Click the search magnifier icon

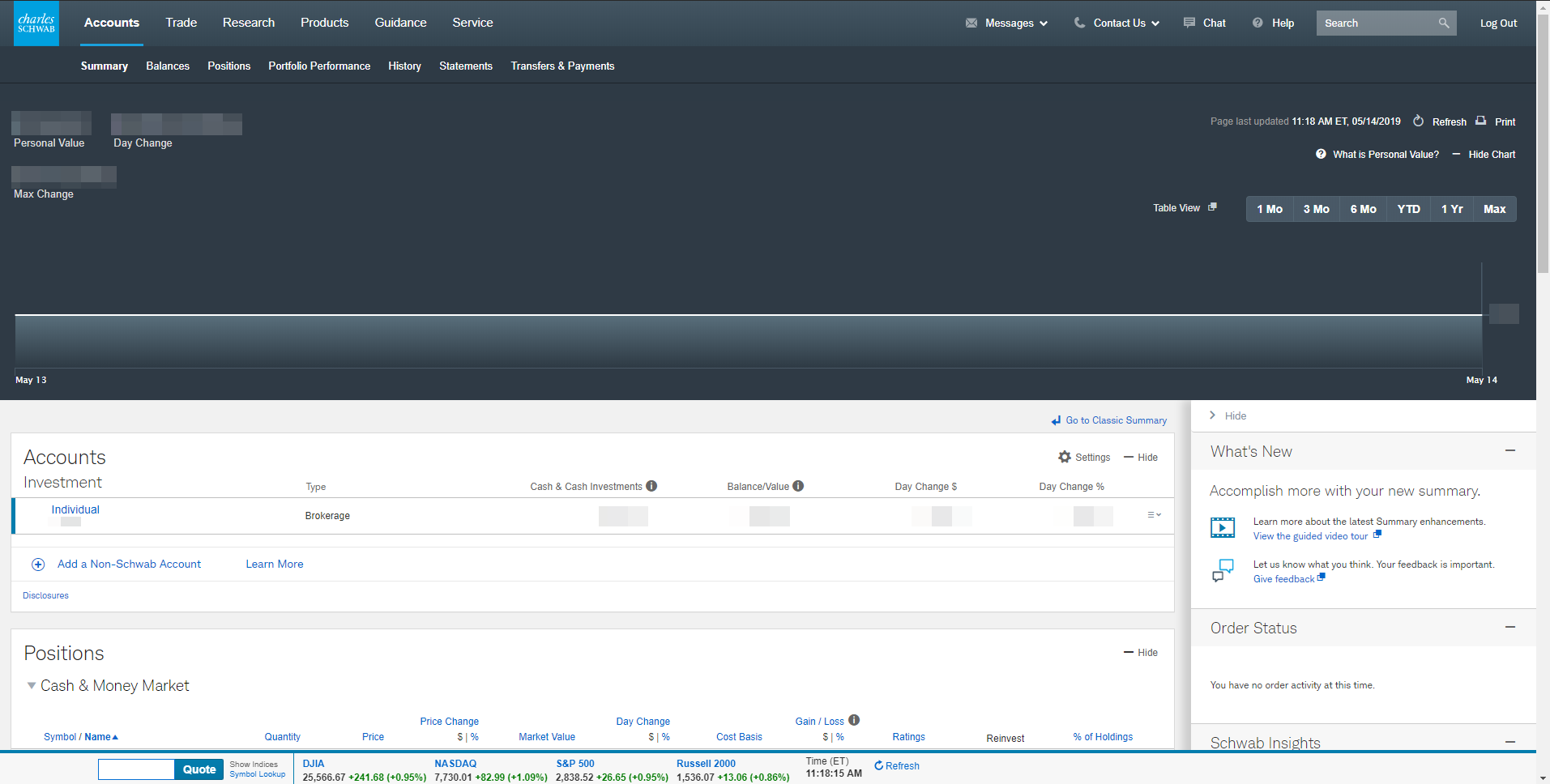[1443, 23]
